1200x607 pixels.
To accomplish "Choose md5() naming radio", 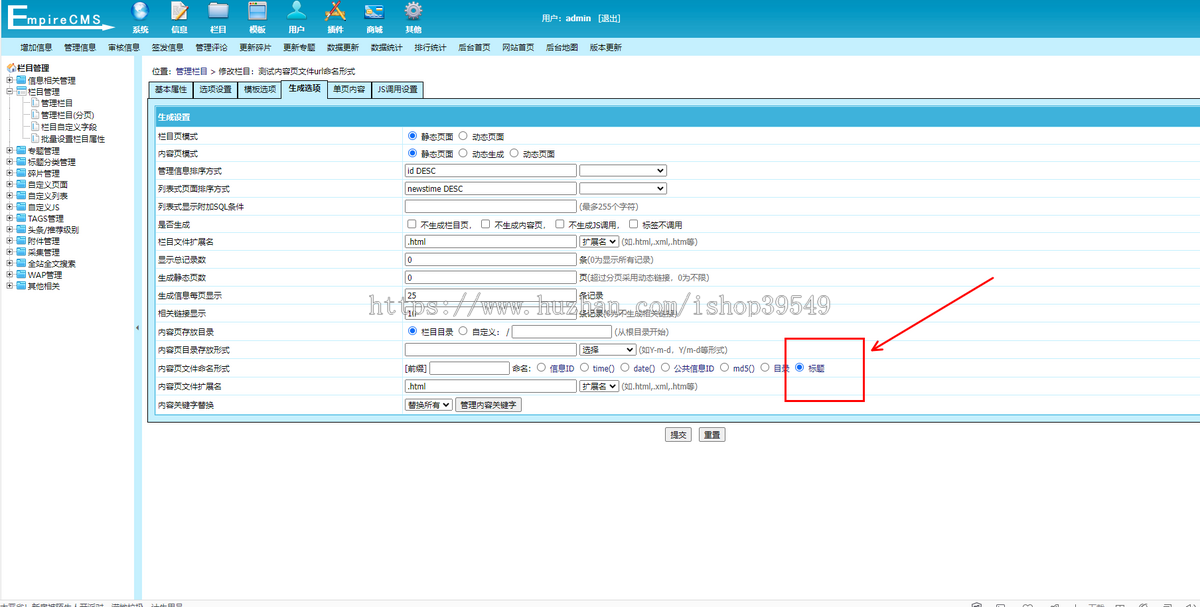I will (x=725, y=368).
